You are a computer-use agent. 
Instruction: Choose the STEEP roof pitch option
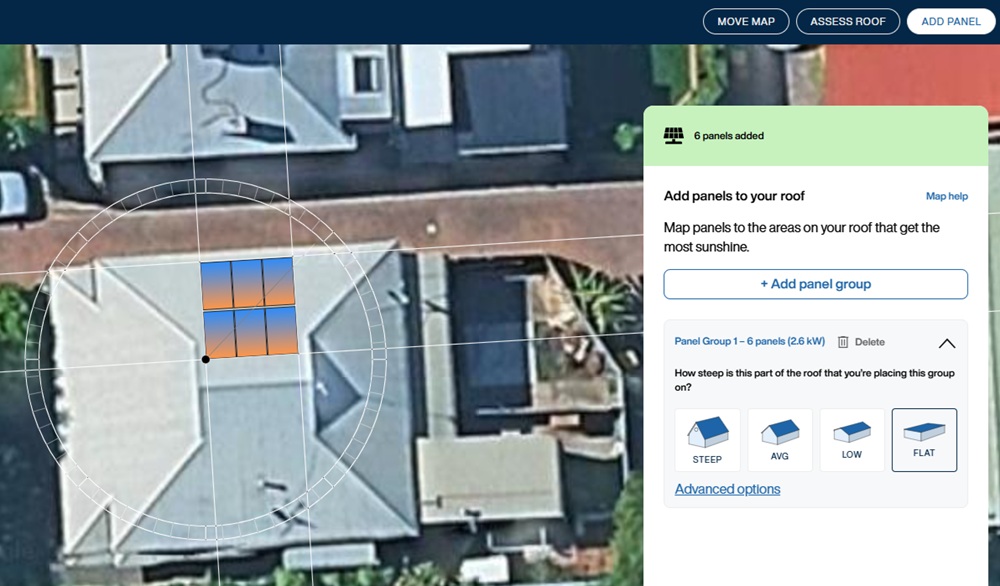[x=707, y=440]
